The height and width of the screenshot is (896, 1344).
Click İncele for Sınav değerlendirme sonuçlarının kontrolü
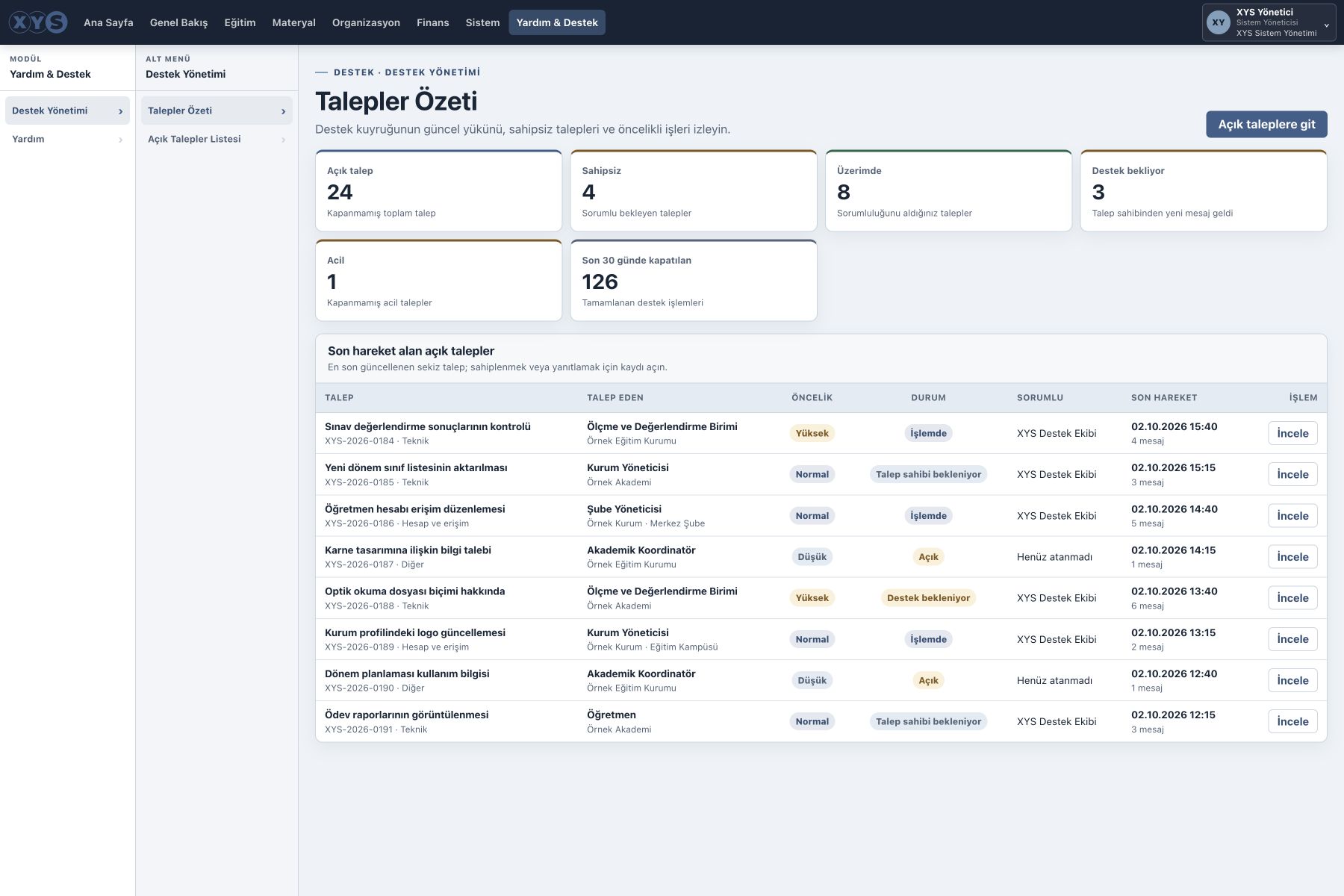point(1292,433)
